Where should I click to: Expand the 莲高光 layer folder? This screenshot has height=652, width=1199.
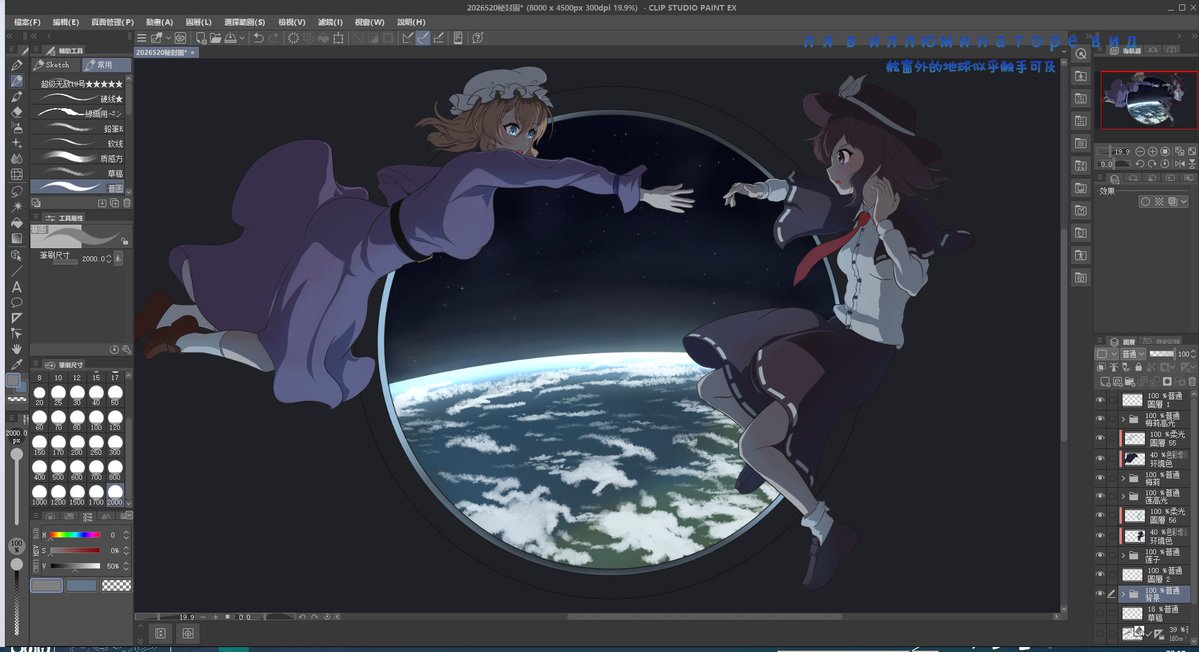pos(1123,497)
